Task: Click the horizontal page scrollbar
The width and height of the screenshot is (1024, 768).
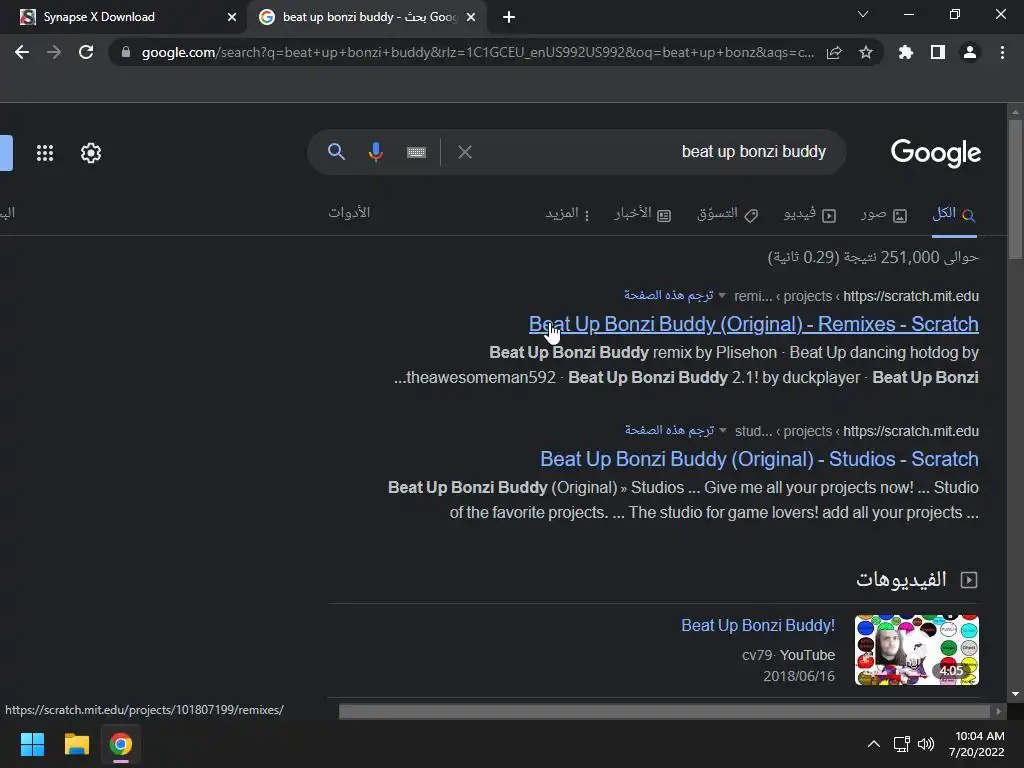Action: coord(664,711)
